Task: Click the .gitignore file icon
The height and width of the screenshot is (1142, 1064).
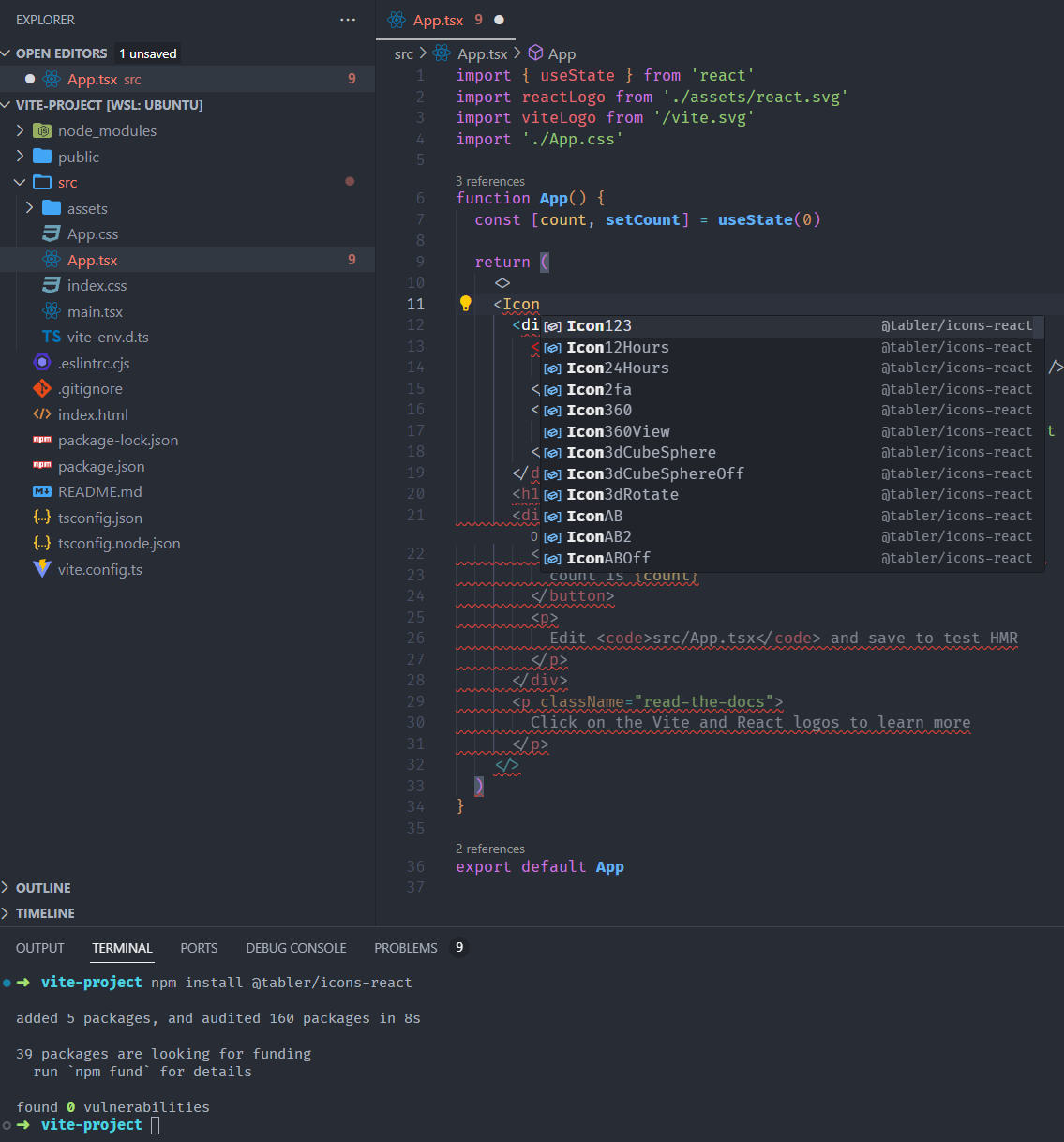Action: coord(42,388)
